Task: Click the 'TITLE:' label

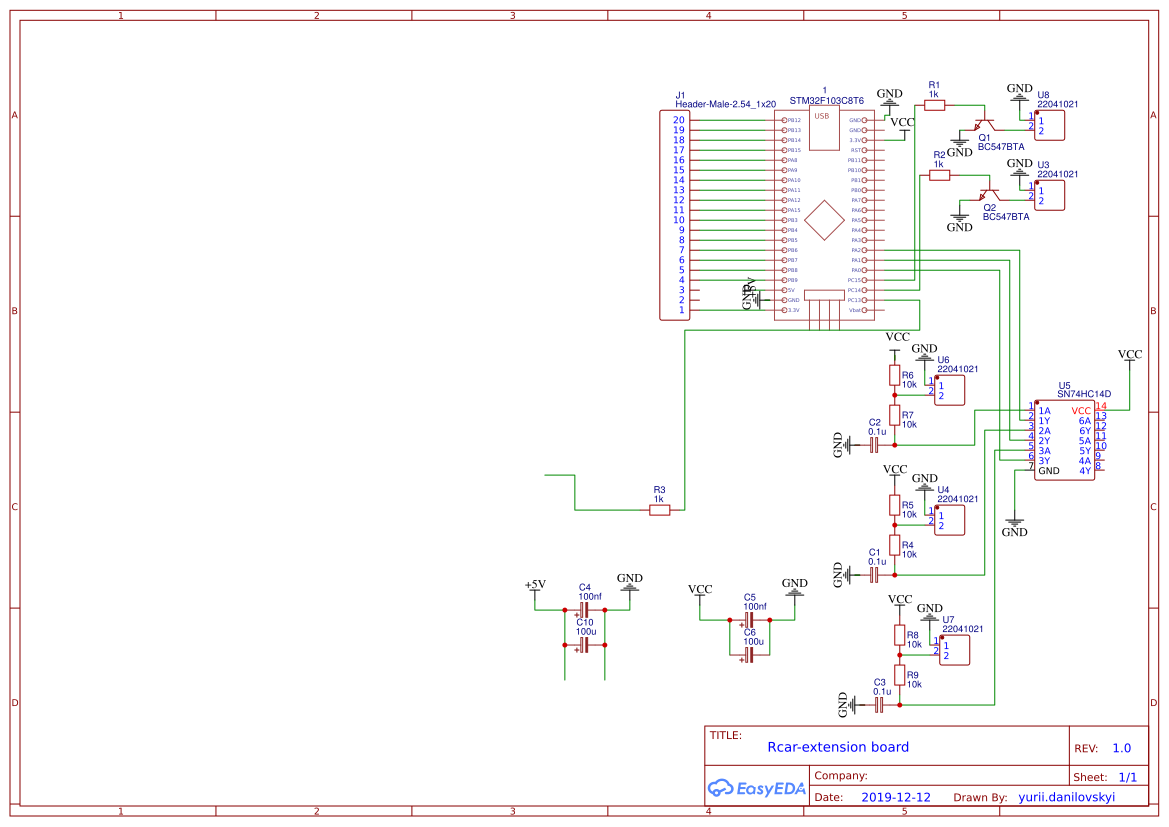Action: tap(725, 735)
